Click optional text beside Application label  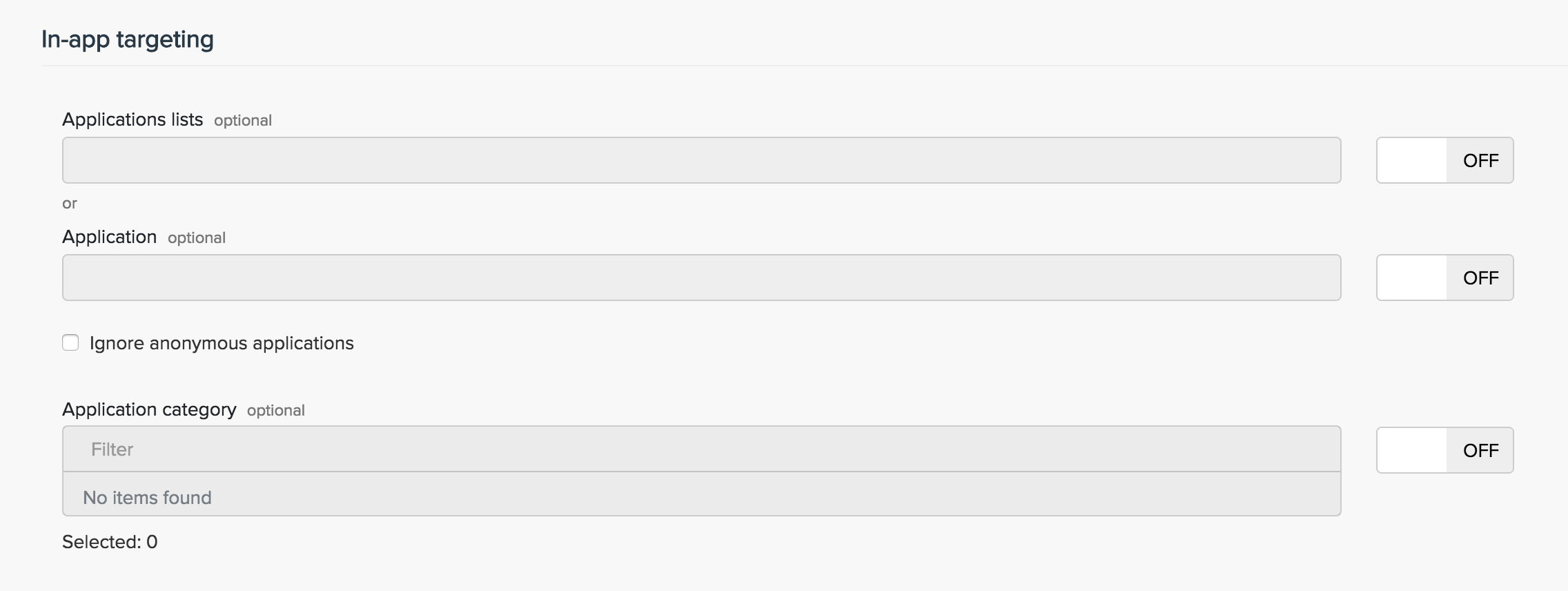coord(197,238)
